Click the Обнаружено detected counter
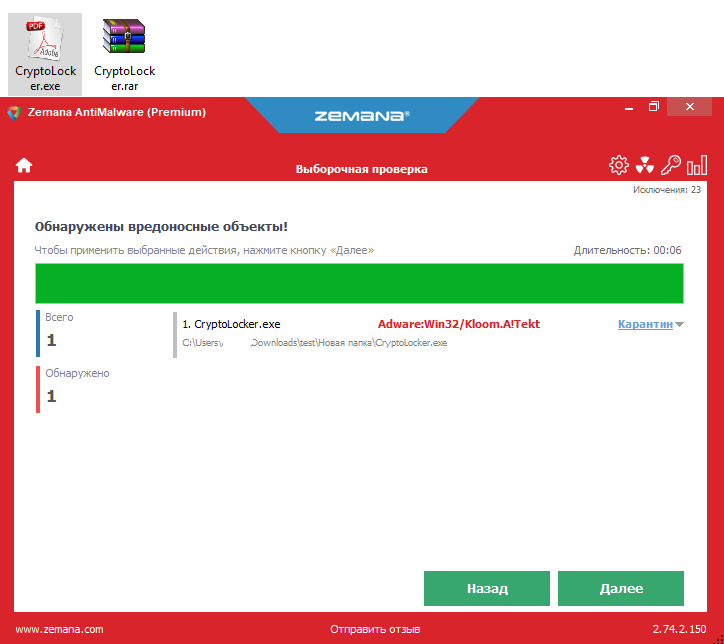Image resolution: width=724 pixels, height=644 pixels. tap(74, 389)
